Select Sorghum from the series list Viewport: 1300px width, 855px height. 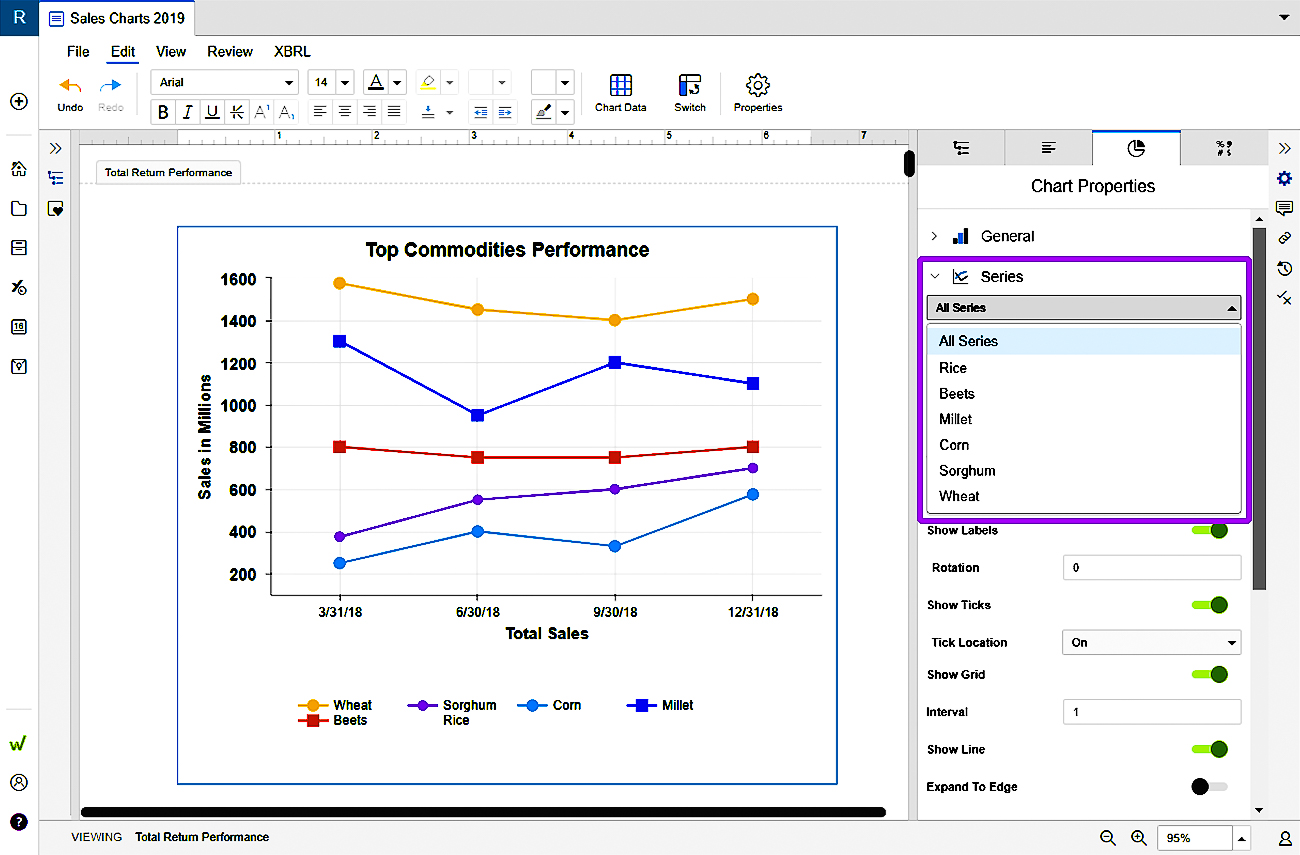tap(967, 471)
